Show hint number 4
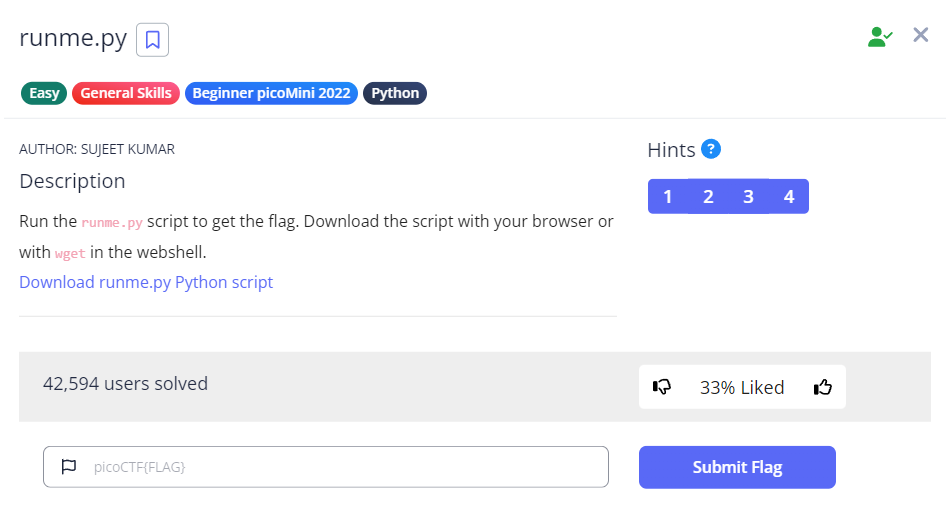This screenshot has height=522, width=948. tap(789, 197)
